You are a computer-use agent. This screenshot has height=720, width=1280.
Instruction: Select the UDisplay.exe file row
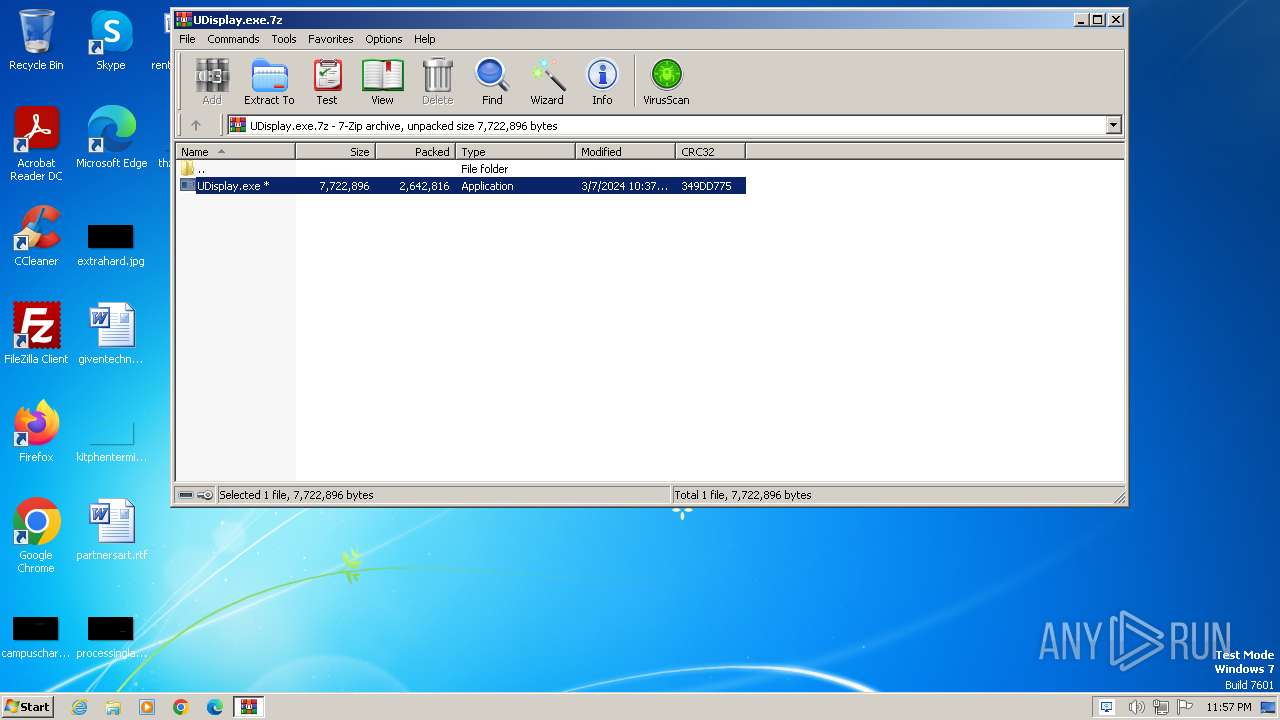tap(461, 186)
